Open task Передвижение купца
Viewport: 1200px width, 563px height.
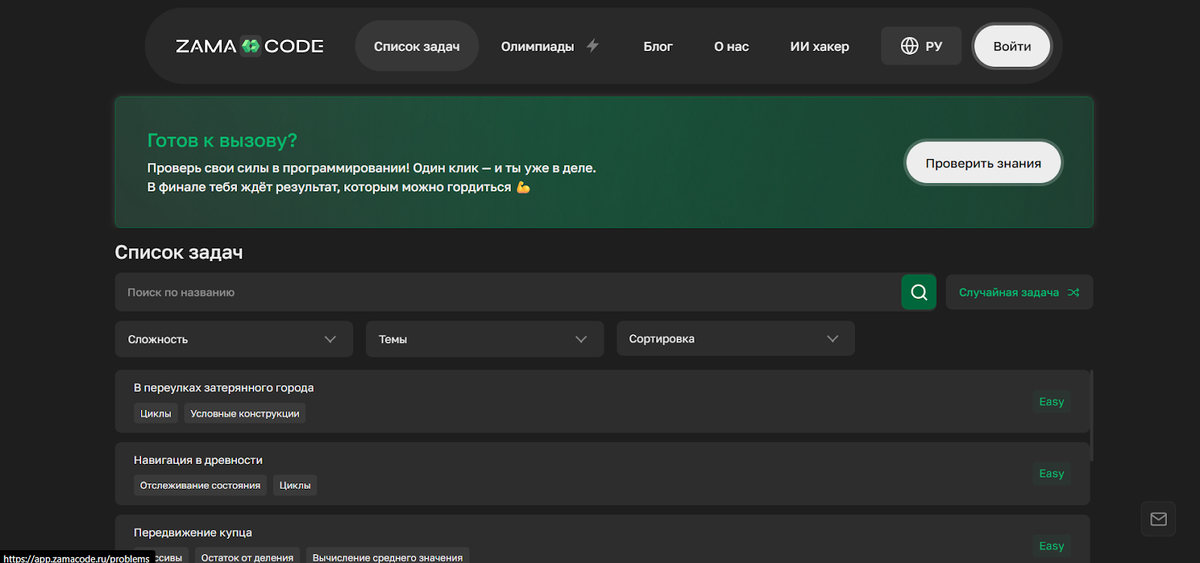click(x=602, y=539)
